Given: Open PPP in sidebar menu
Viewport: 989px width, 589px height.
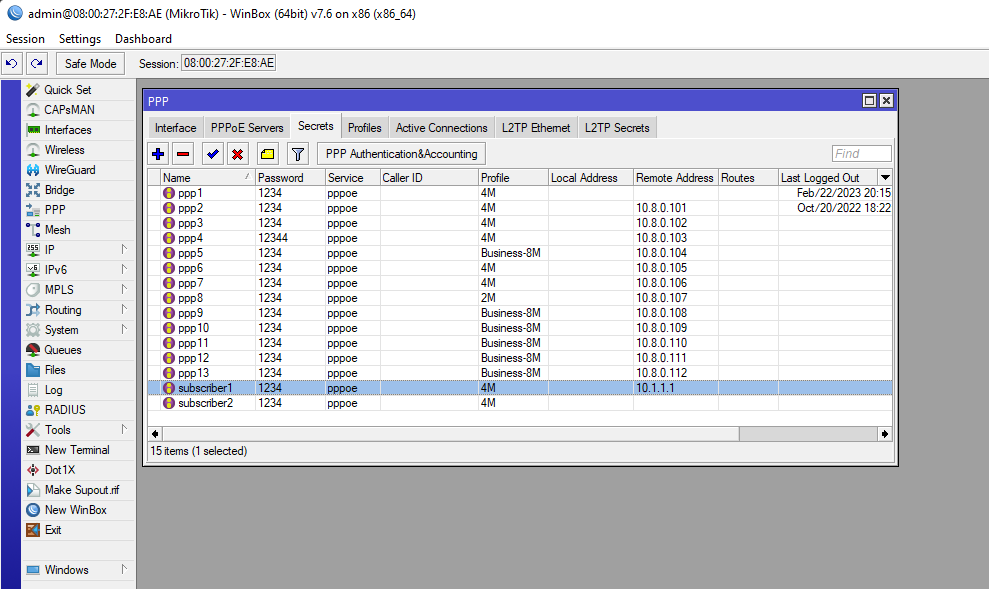Looking at the screenshot, I should [79, 210].
